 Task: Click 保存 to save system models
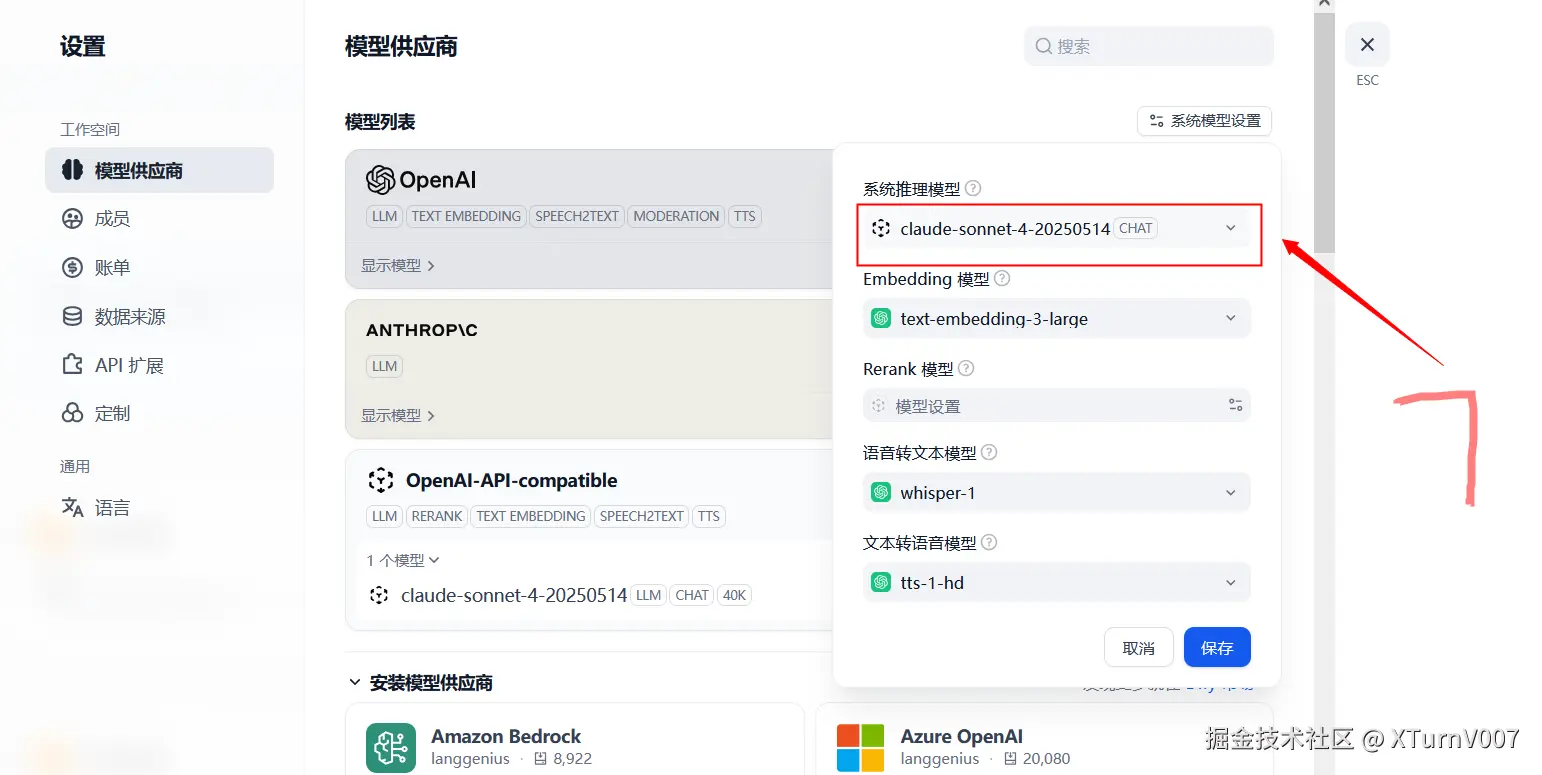click(1217, 648)
